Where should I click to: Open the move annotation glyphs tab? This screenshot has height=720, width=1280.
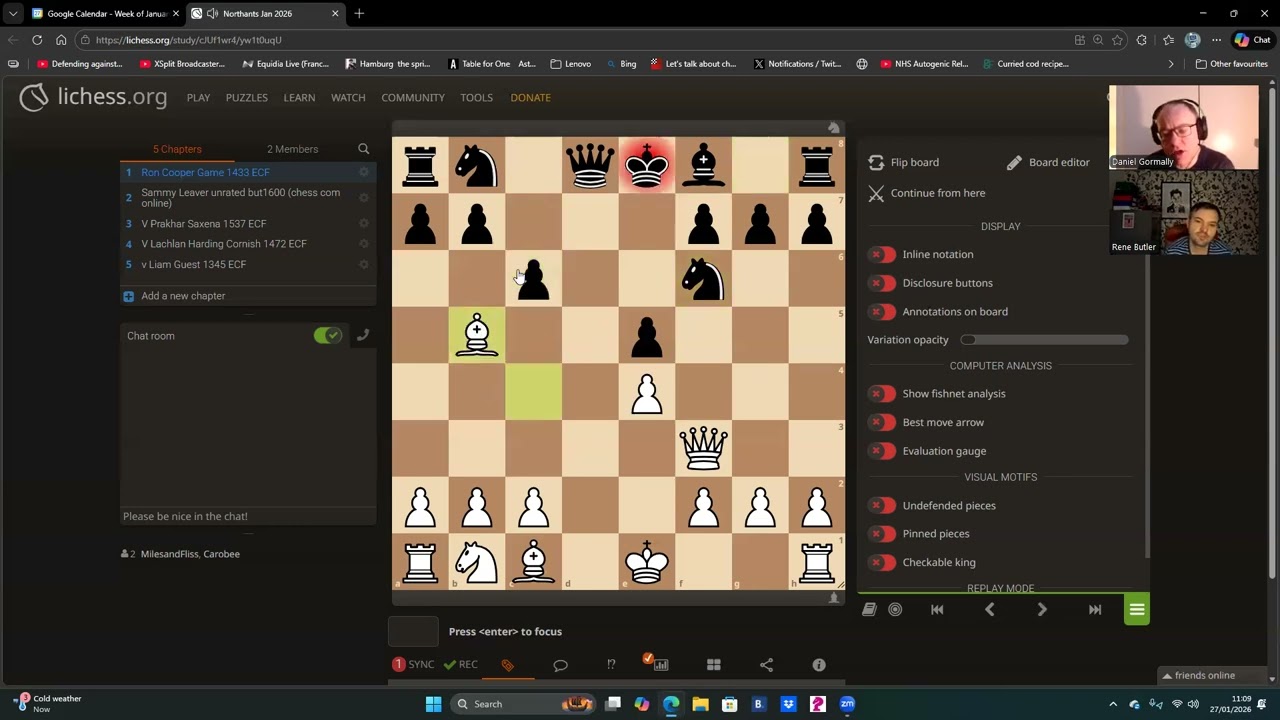click(611, 665)
